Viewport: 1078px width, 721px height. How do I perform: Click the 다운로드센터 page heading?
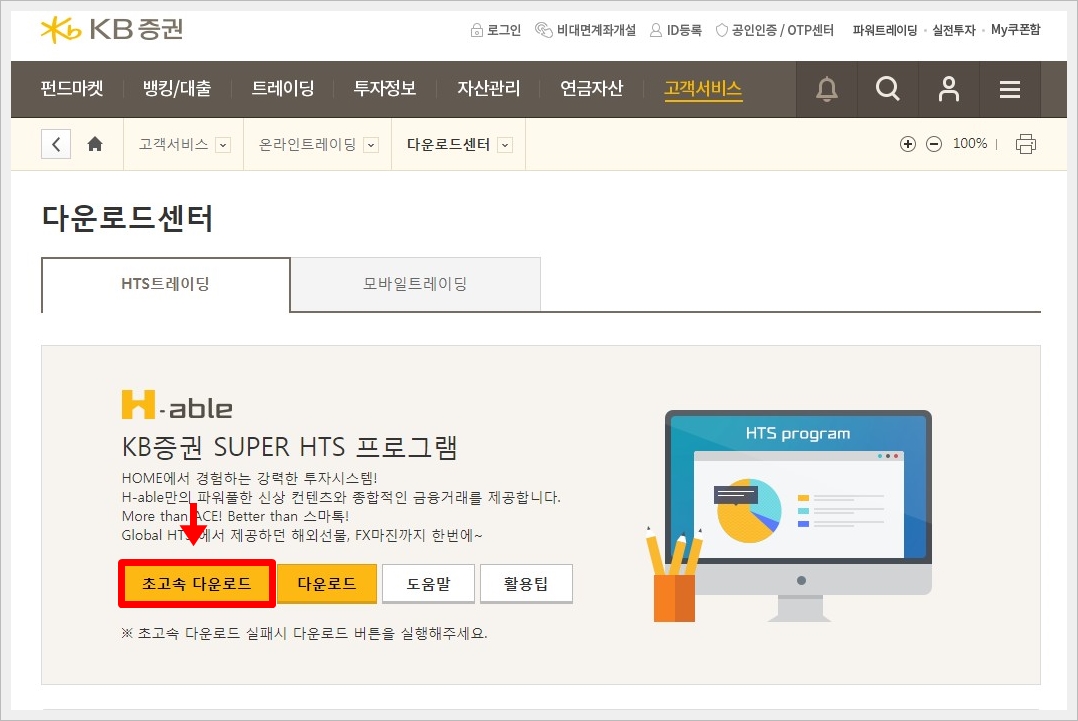click(128, 219)
